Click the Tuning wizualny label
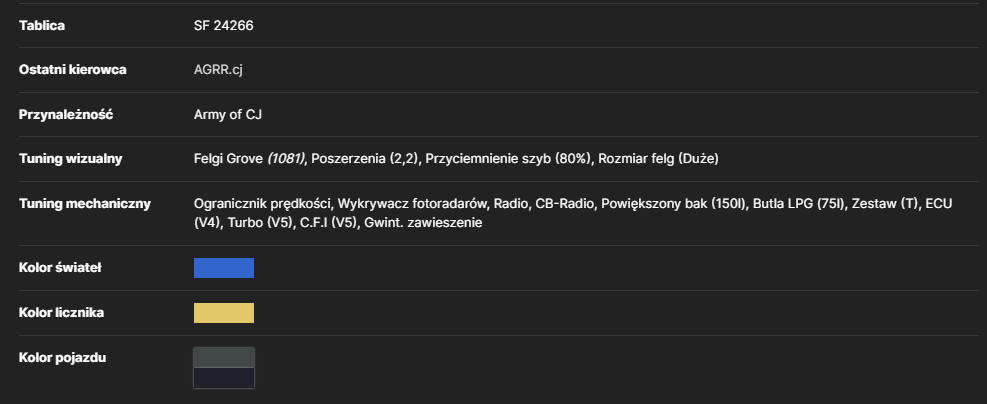987x404 pixels. pyautogui.click(x=70, y=159)
